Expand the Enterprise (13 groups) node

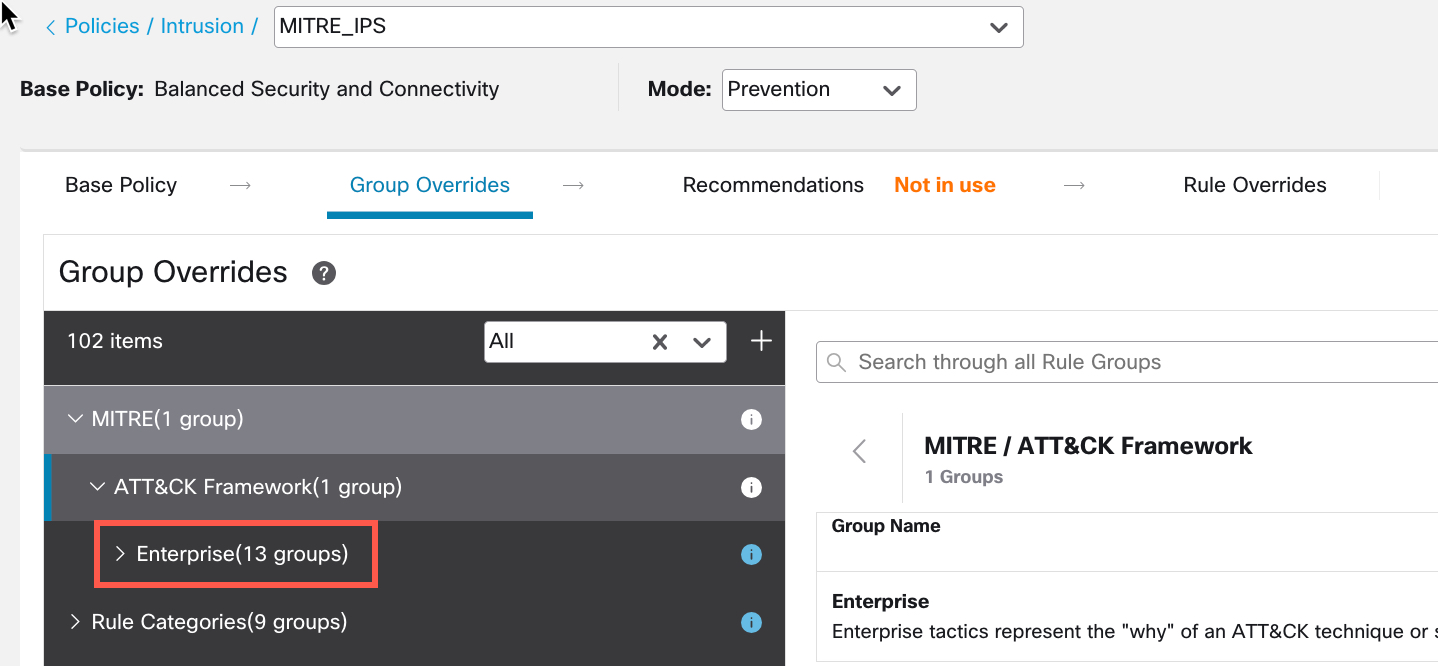[x=120, y=554]
